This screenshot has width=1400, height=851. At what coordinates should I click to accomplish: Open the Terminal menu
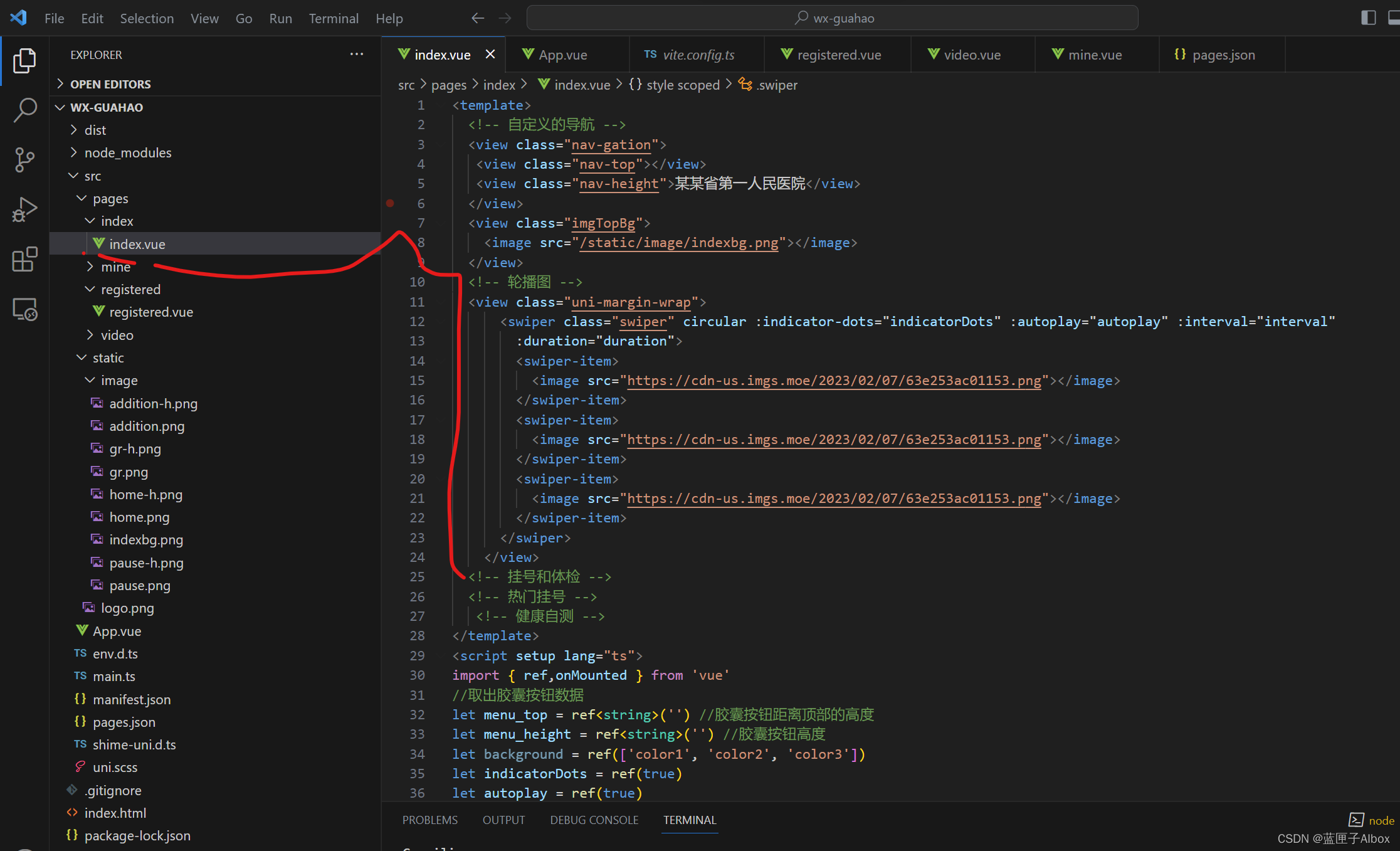coord(333,18)
